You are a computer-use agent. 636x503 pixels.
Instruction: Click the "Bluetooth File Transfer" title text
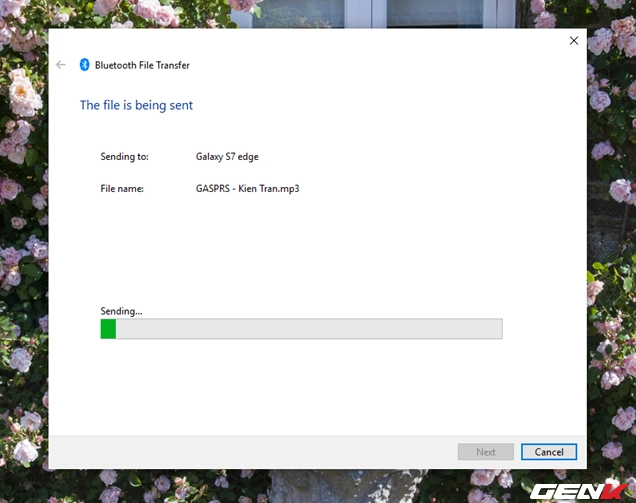coord(142,65)
